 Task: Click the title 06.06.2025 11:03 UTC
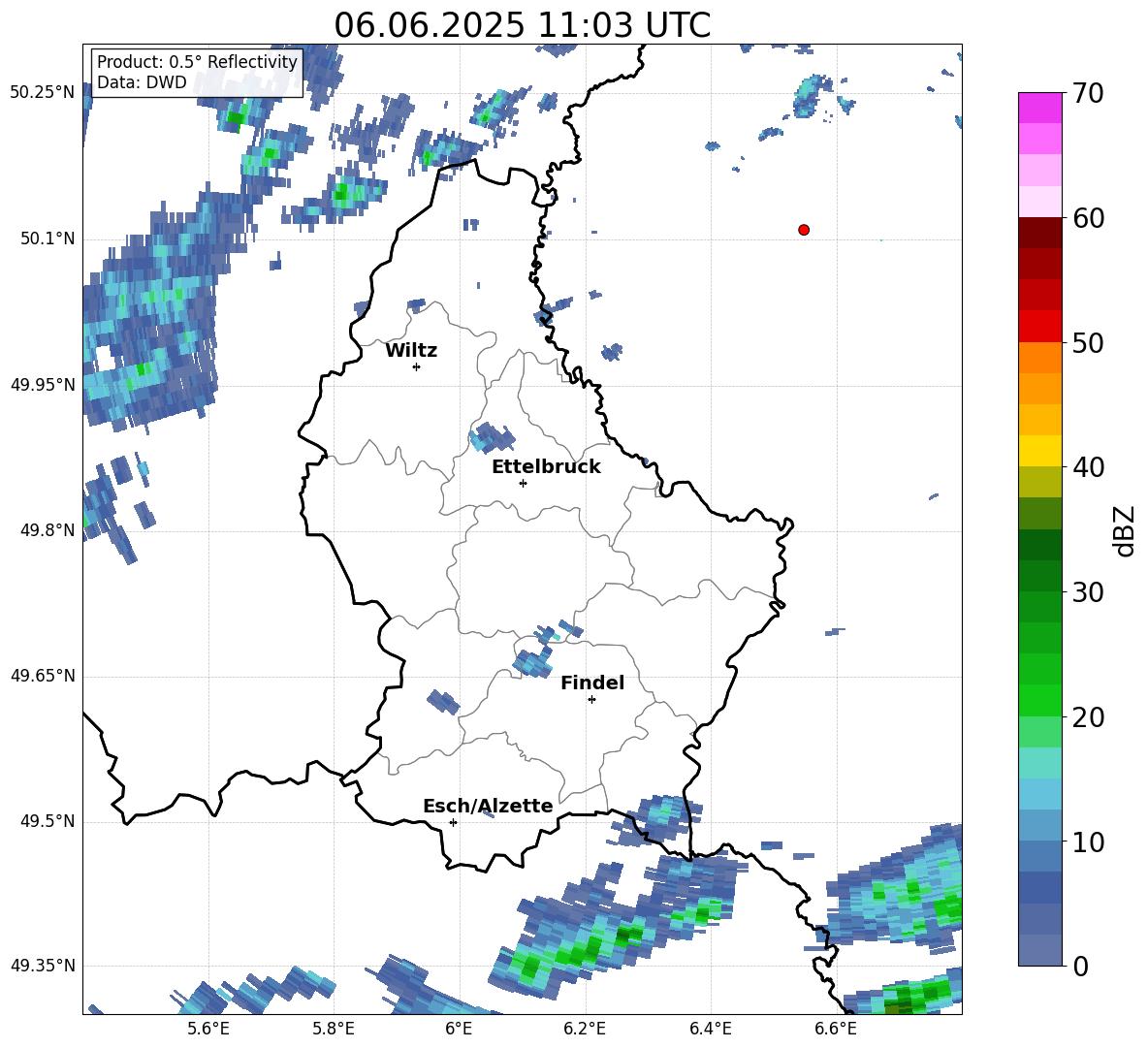click(x=522, y=25)
